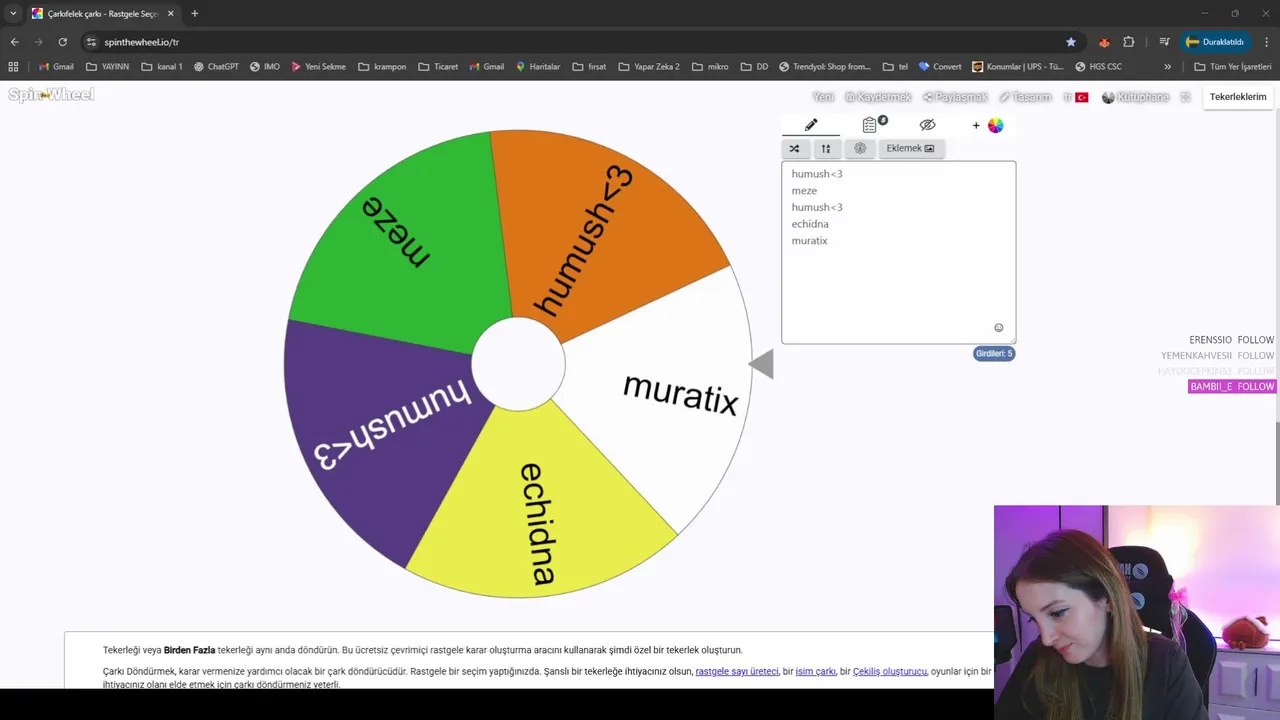1280x720 pixels.
Task: Reload the page with refresh icon
Action: [63, 42]
